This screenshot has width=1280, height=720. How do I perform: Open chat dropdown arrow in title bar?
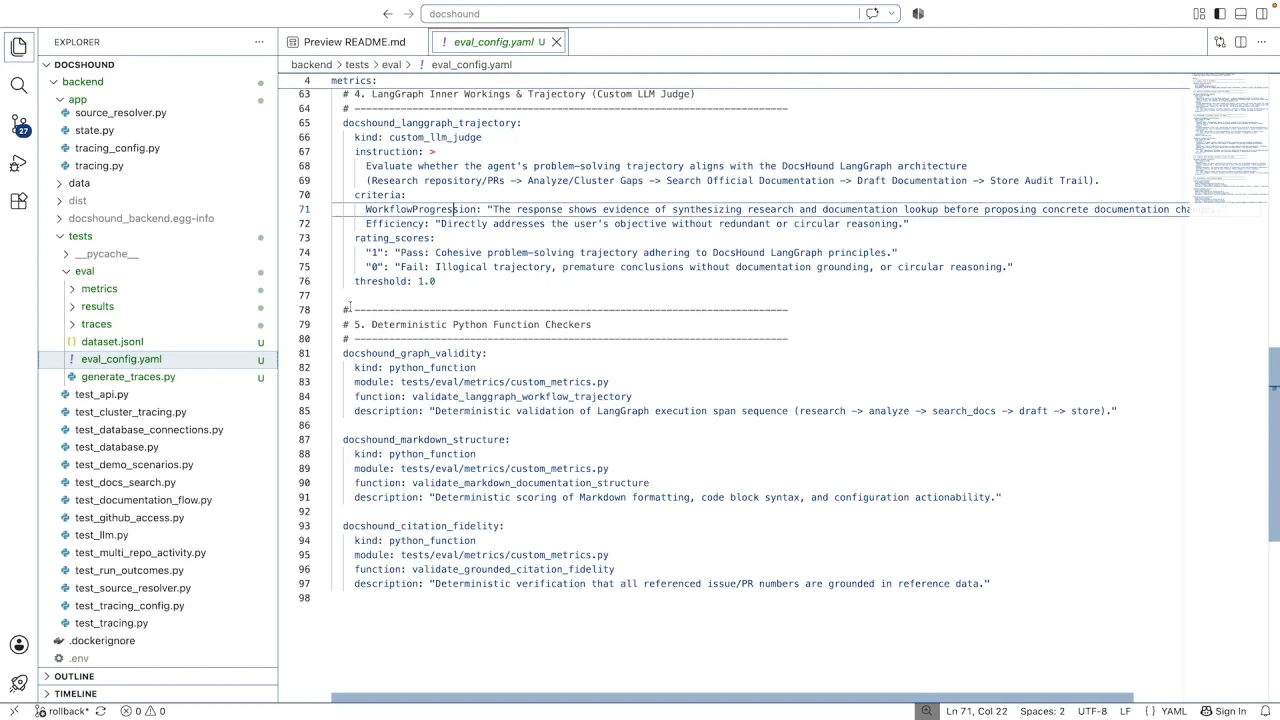click(891, 14)
